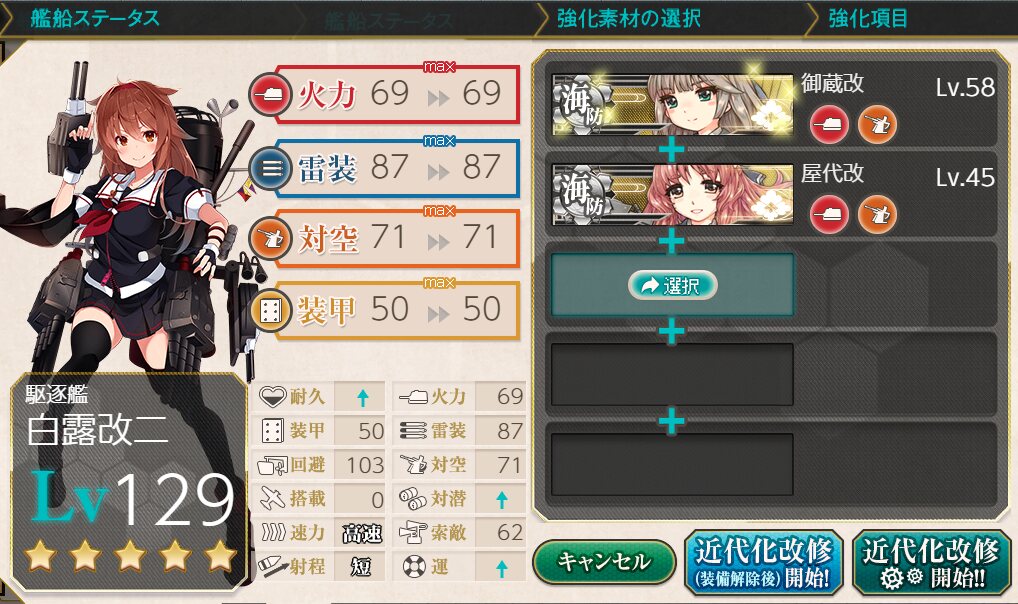Click the green キャンセル button

coord(604,562)
